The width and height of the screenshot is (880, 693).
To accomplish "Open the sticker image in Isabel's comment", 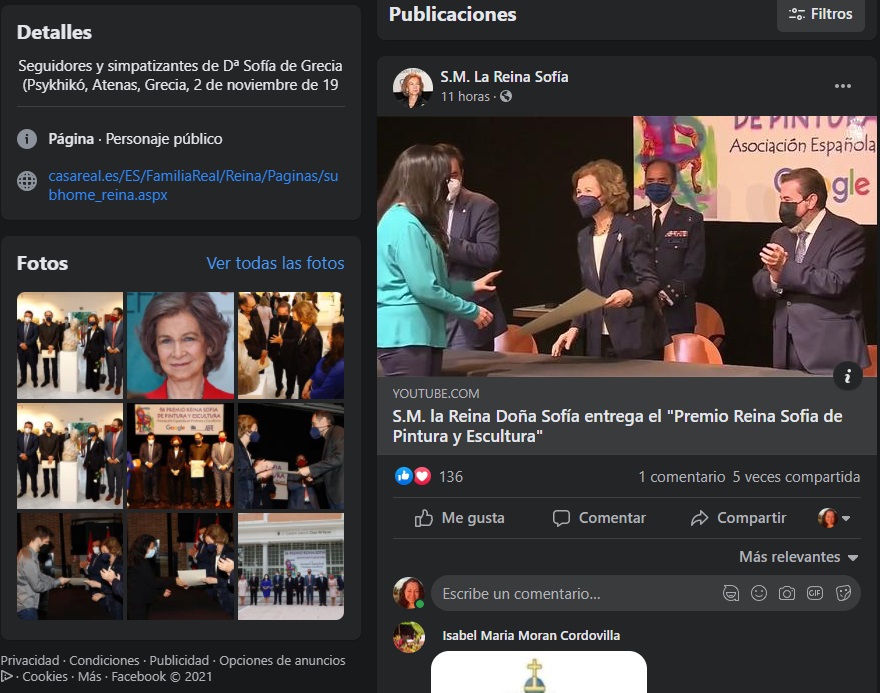I will 539,672.
